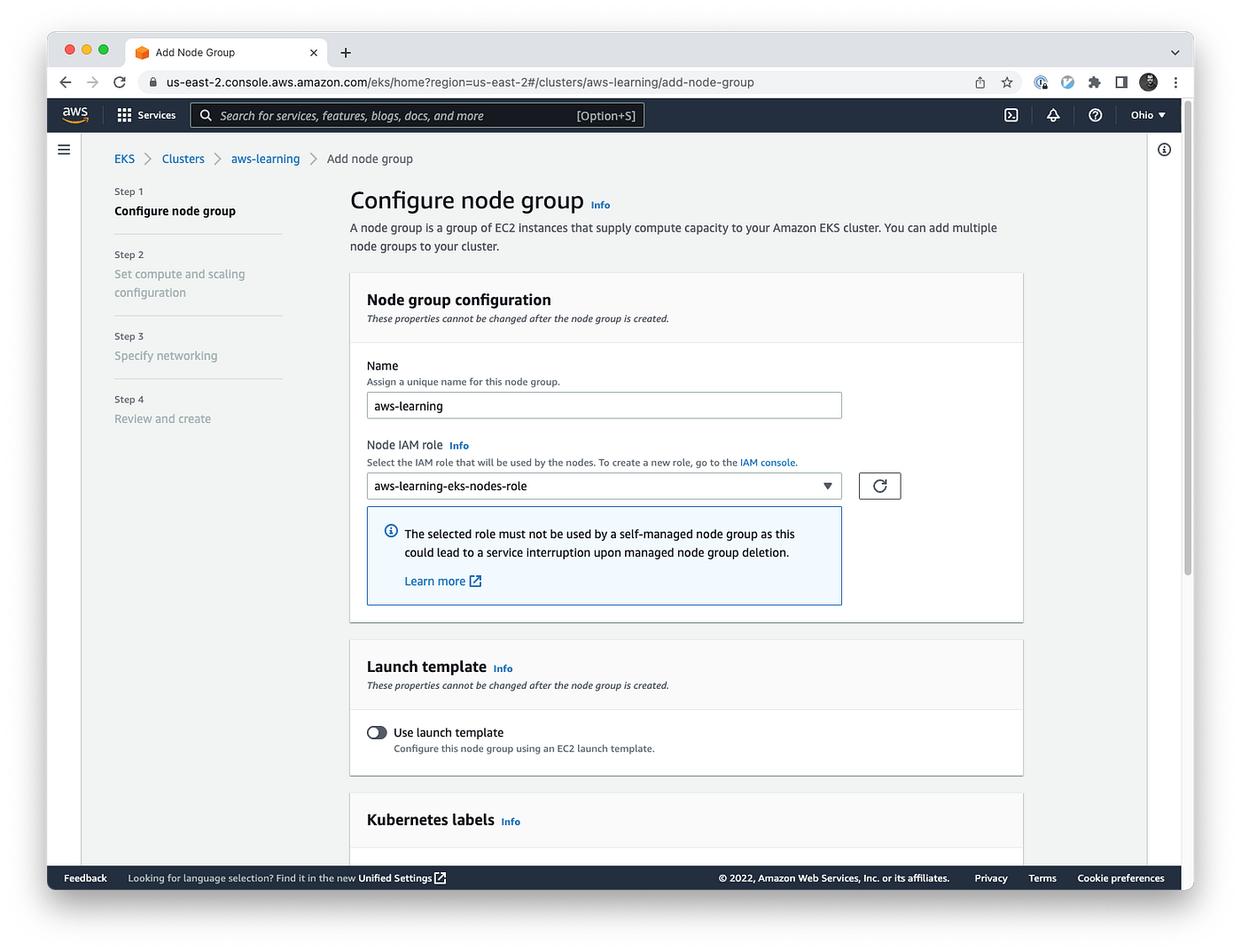Viewport: 1241px width, 952px height.
Task: Click the AWS logo home icon
Action: (x=75, y=114)
